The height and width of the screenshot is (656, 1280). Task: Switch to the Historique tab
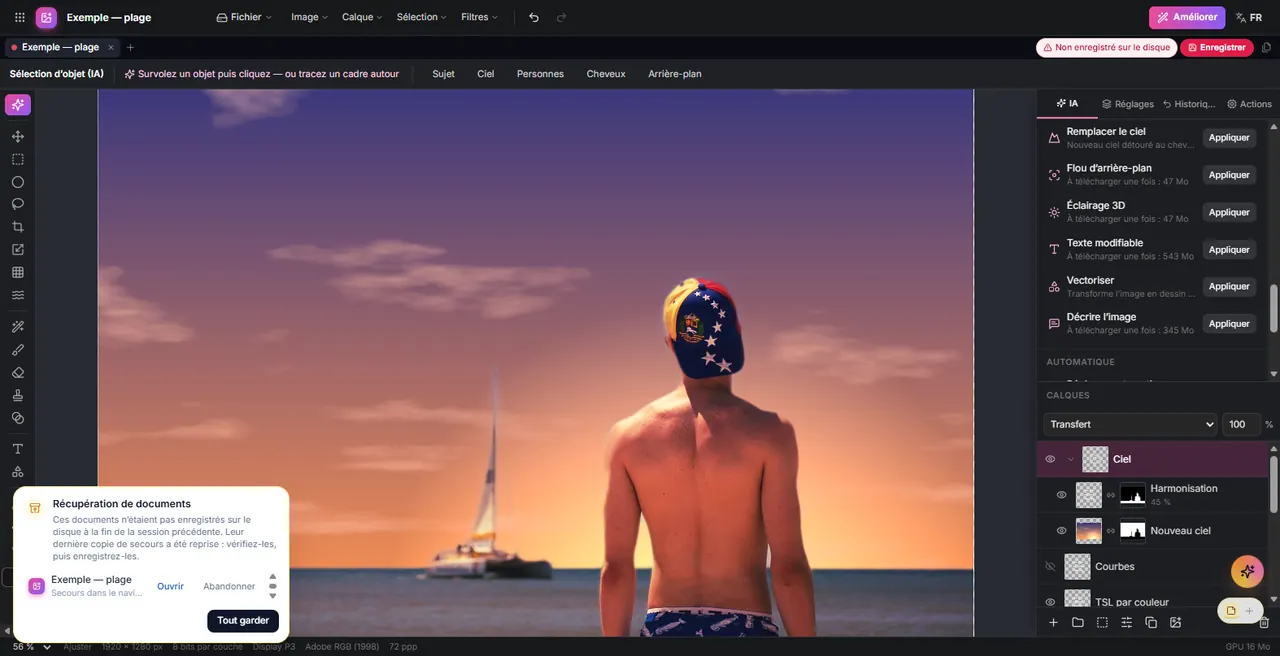tap(1189, 104)
